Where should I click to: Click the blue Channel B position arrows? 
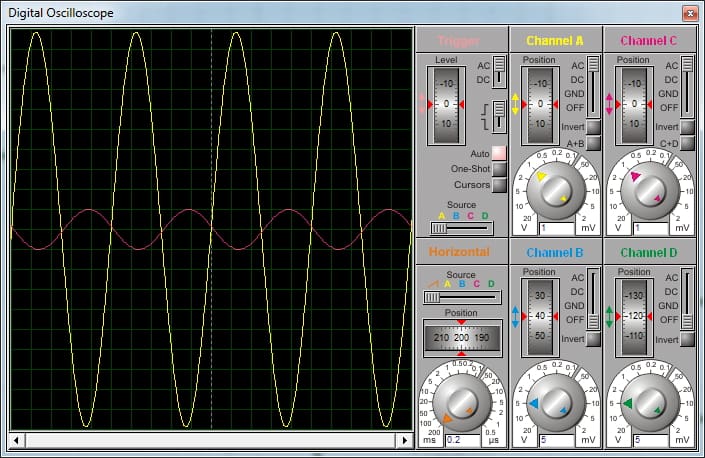click(x=515, y=317)
